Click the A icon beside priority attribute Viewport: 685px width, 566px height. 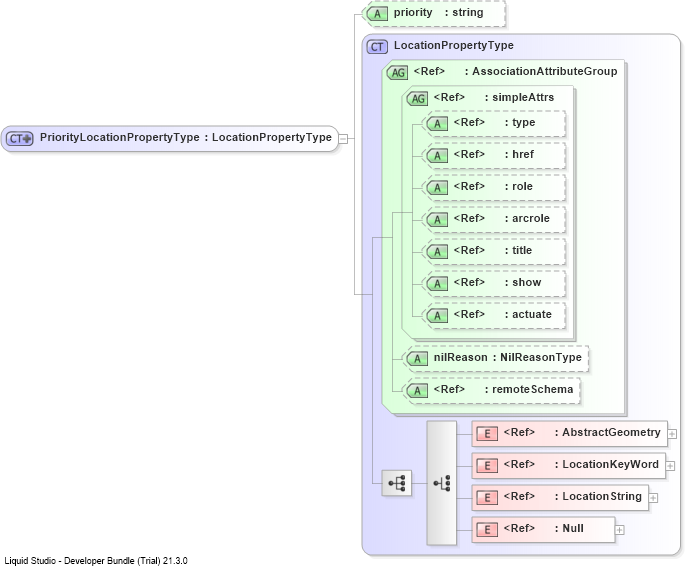click(377, 14)
